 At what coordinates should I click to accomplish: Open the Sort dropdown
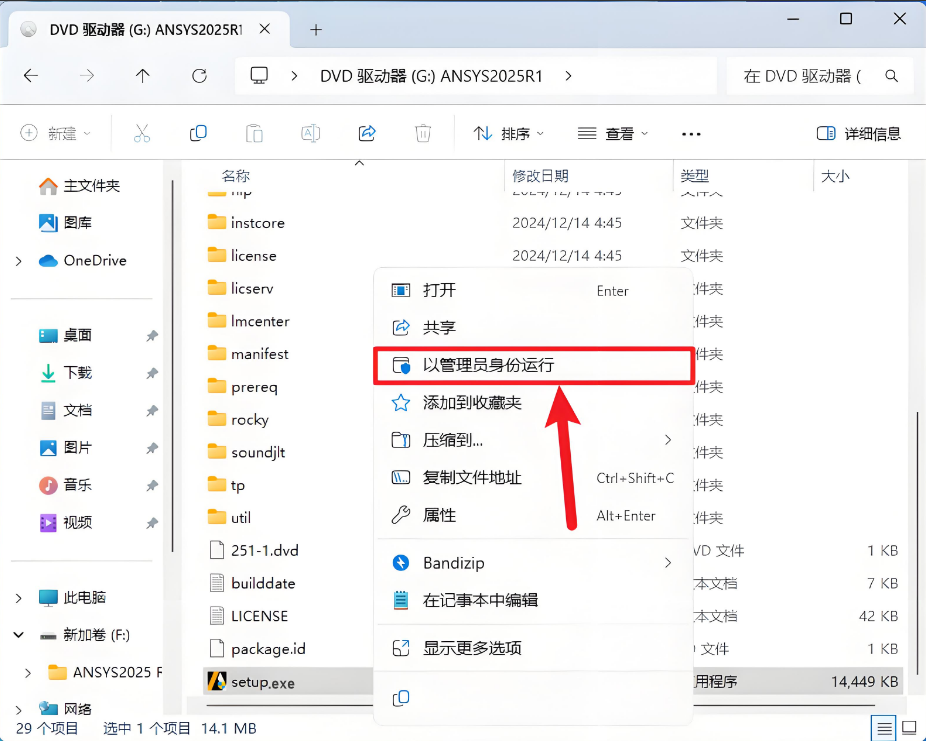508,134
